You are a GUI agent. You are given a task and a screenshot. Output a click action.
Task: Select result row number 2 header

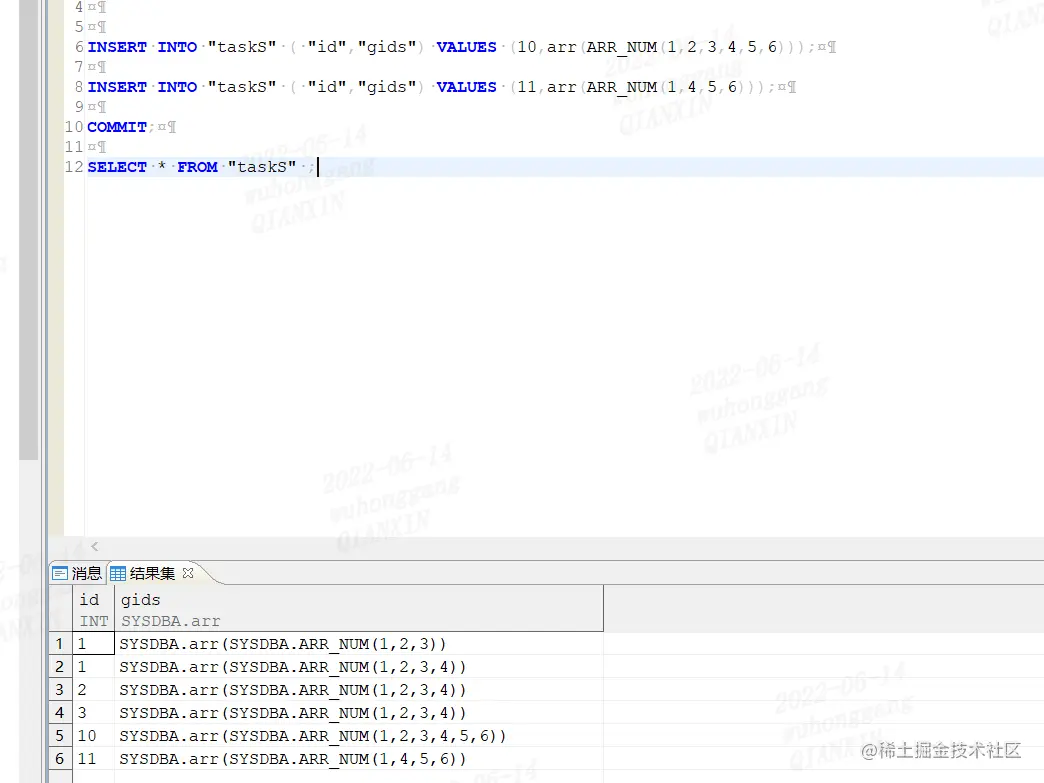coord(60,666)
